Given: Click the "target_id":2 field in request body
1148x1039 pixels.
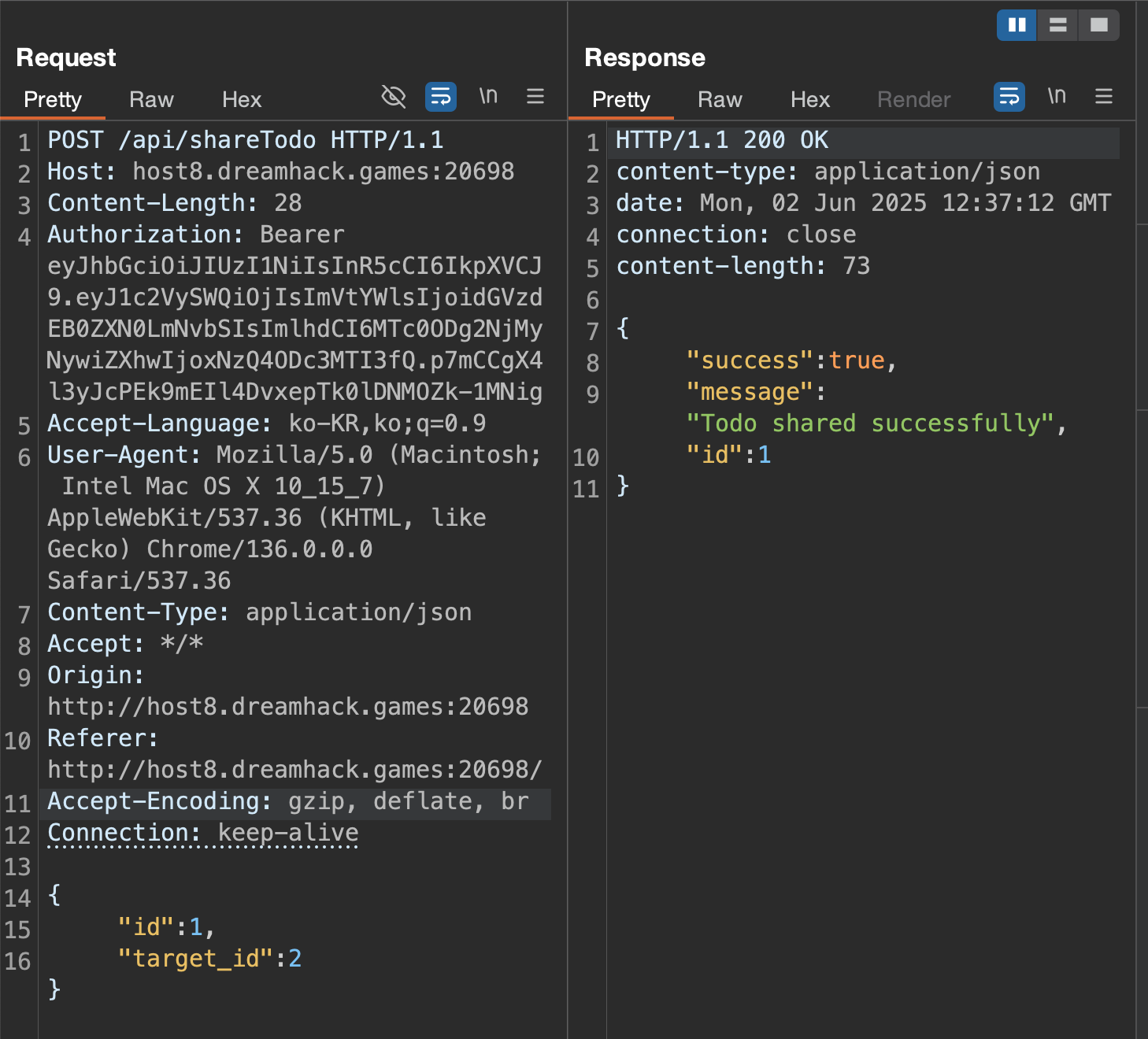Looking at the screenshot, I should 210,959.
